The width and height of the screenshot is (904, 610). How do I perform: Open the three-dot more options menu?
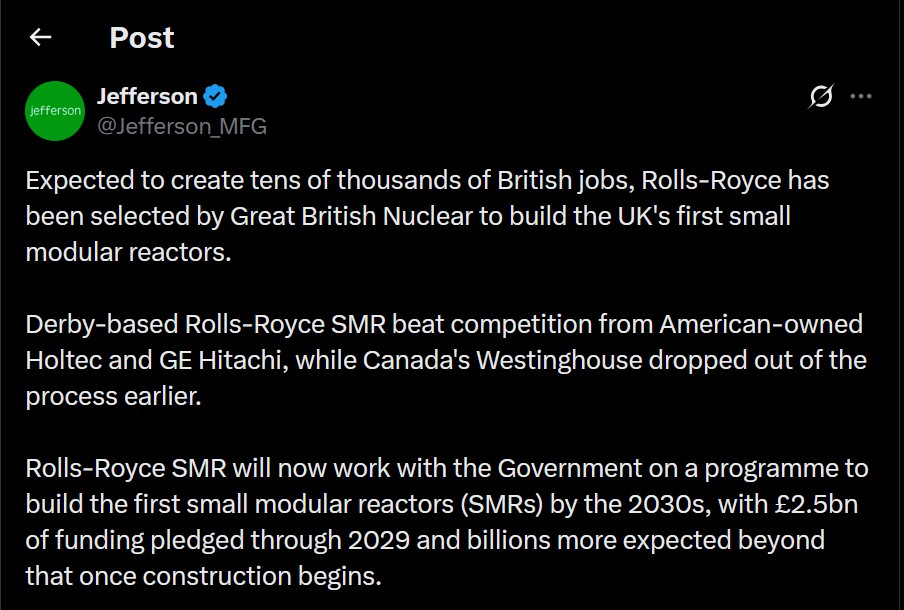(860, 97)
